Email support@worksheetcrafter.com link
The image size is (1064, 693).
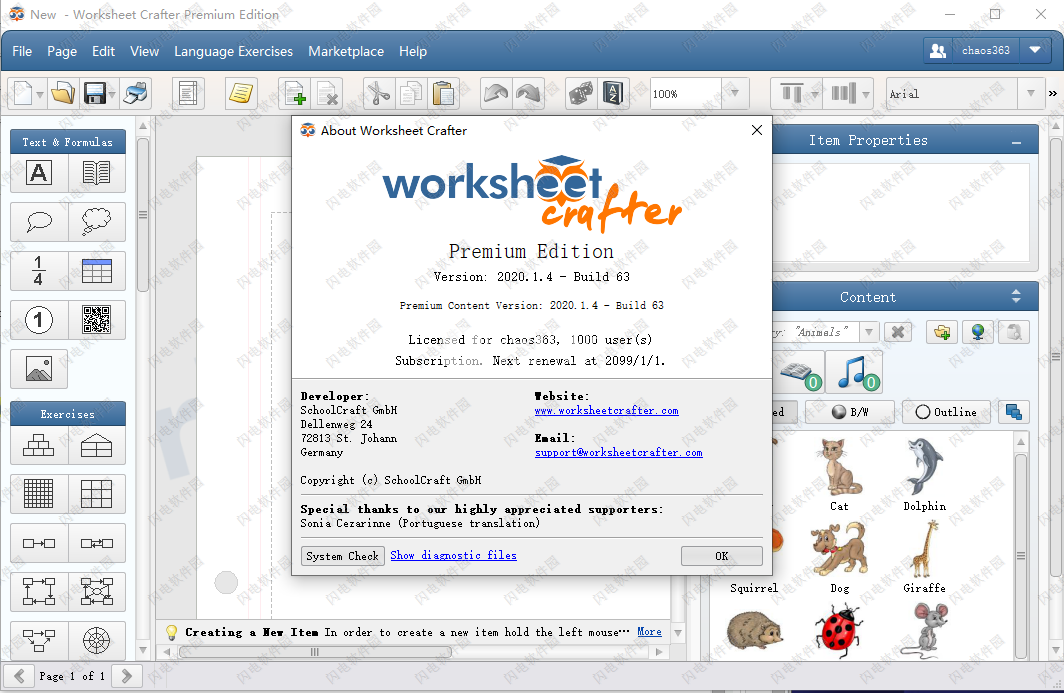(618, 453)
